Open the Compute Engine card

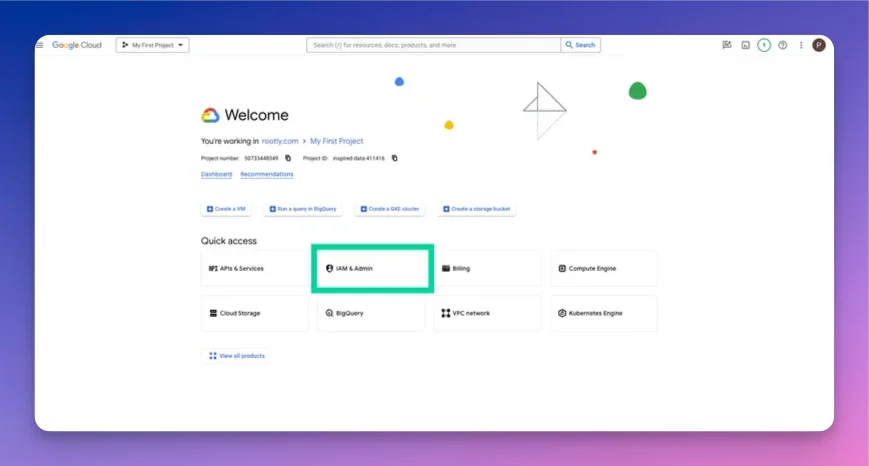point(604,268)
